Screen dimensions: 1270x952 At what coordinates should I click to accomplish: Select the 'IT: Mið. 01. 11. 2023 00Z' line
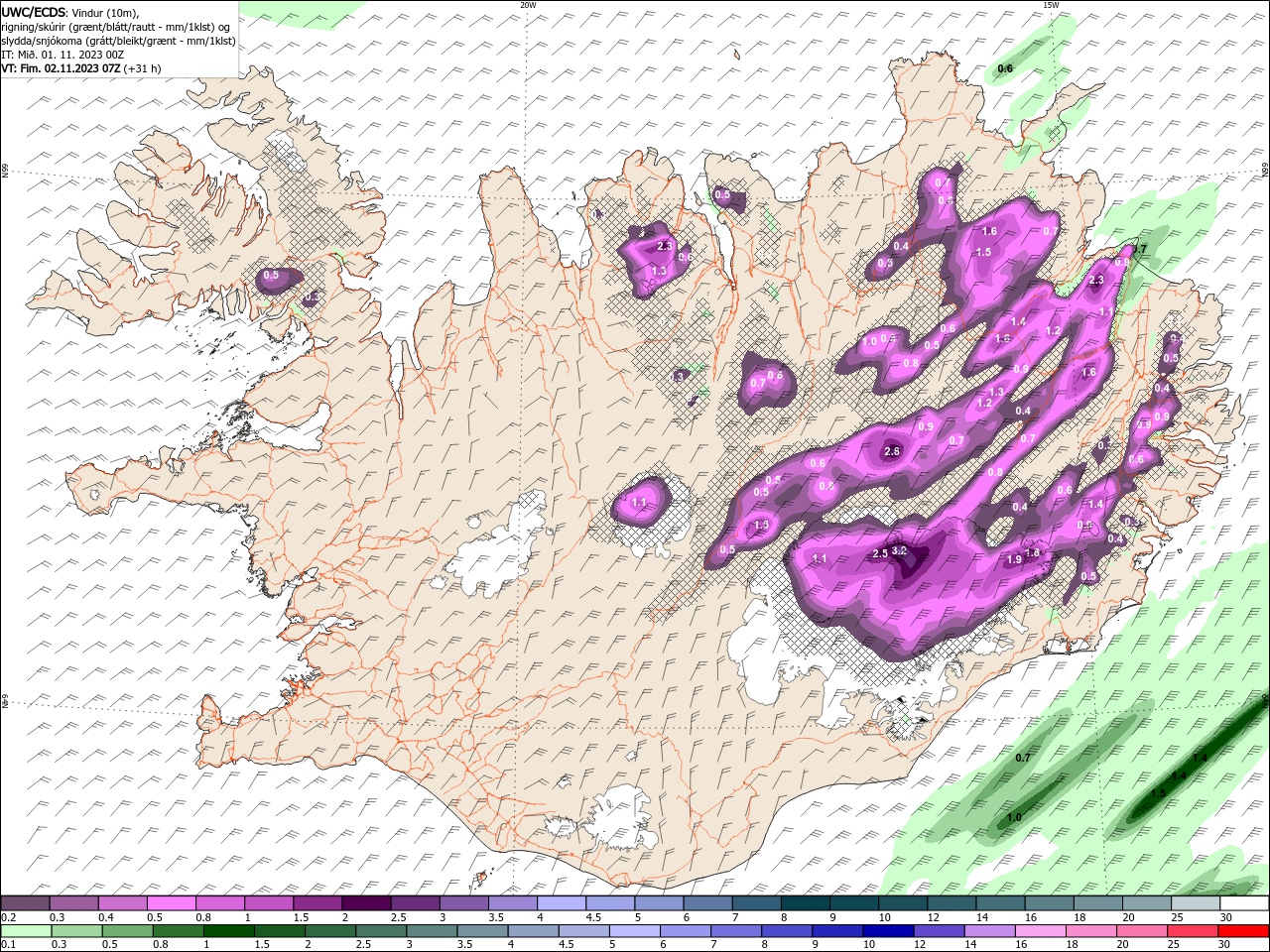tap(63, 55)
